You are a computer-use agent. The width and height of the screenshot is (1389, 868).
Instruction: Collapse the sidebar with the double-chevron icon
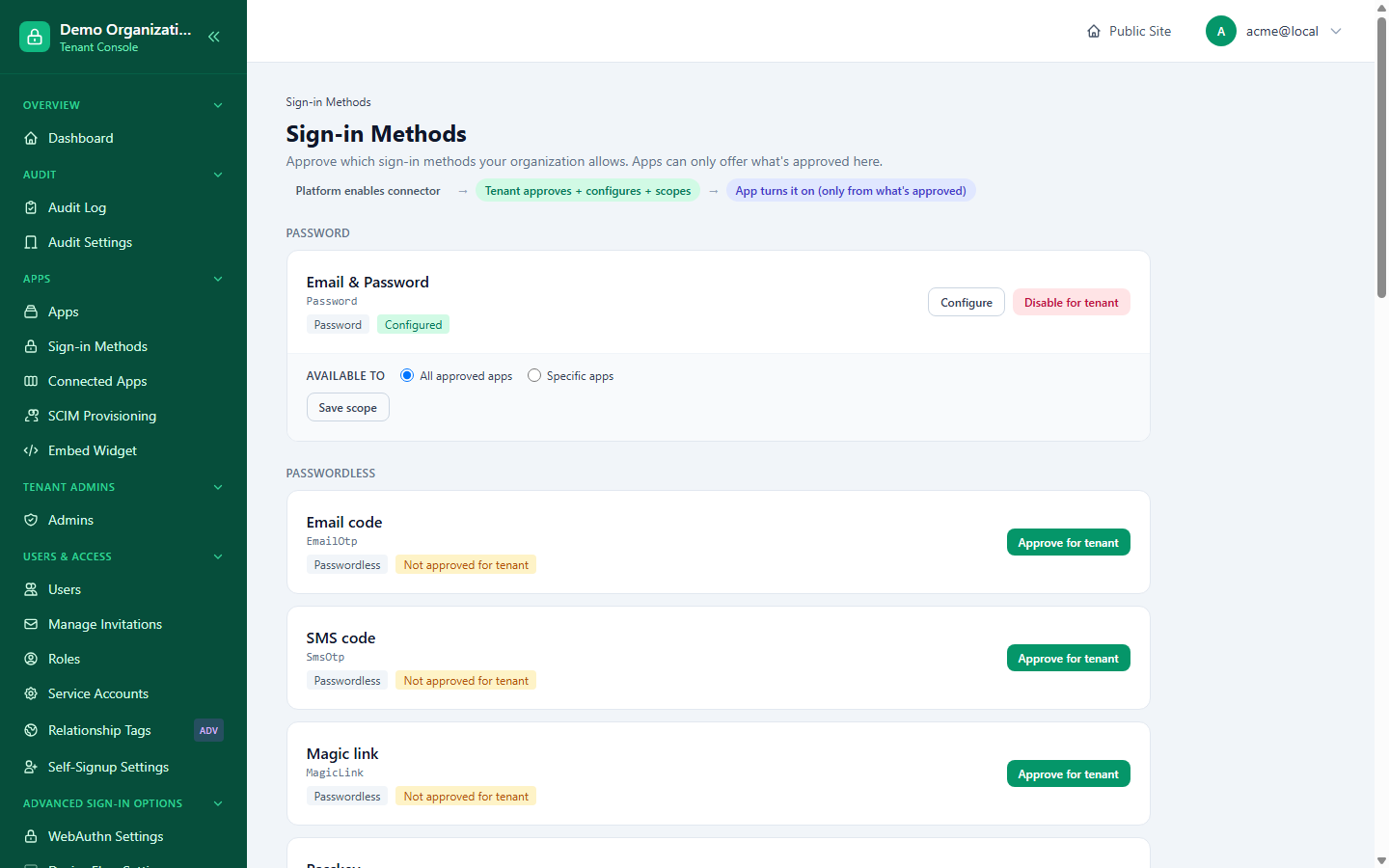[214, 37]
